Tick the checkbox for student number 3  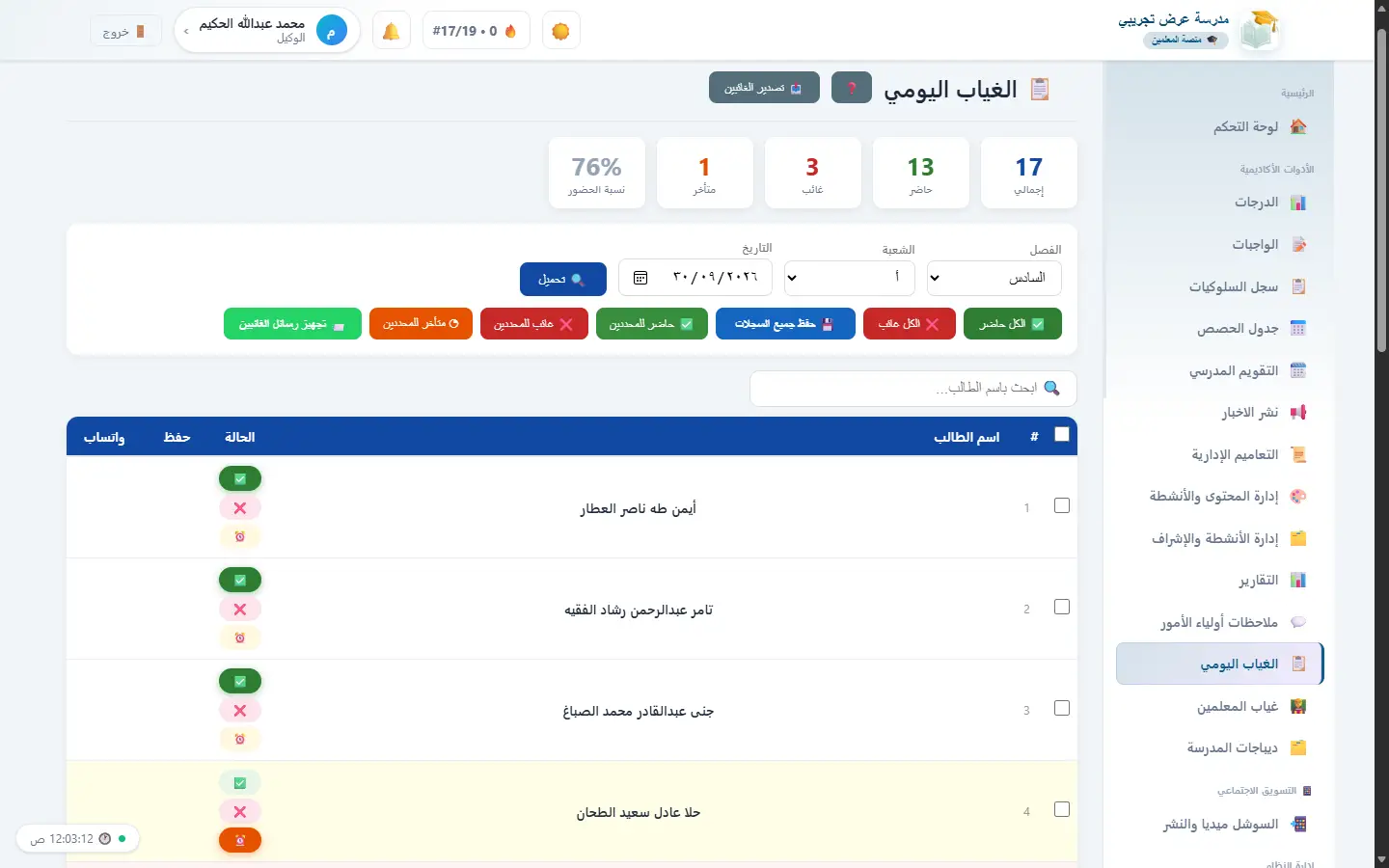pos(1062,708)
